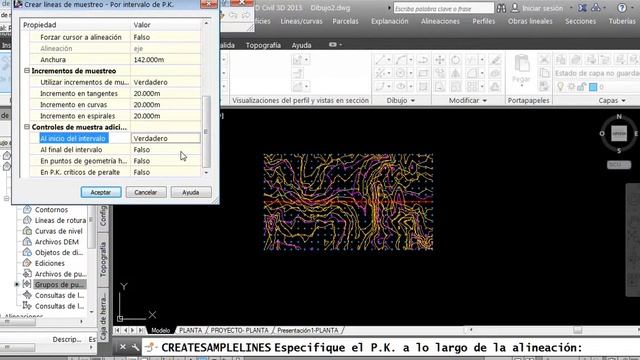This screenshot has width=640, height=360.
Task: Select the Circle draw tool
Action: click(401, 73)
